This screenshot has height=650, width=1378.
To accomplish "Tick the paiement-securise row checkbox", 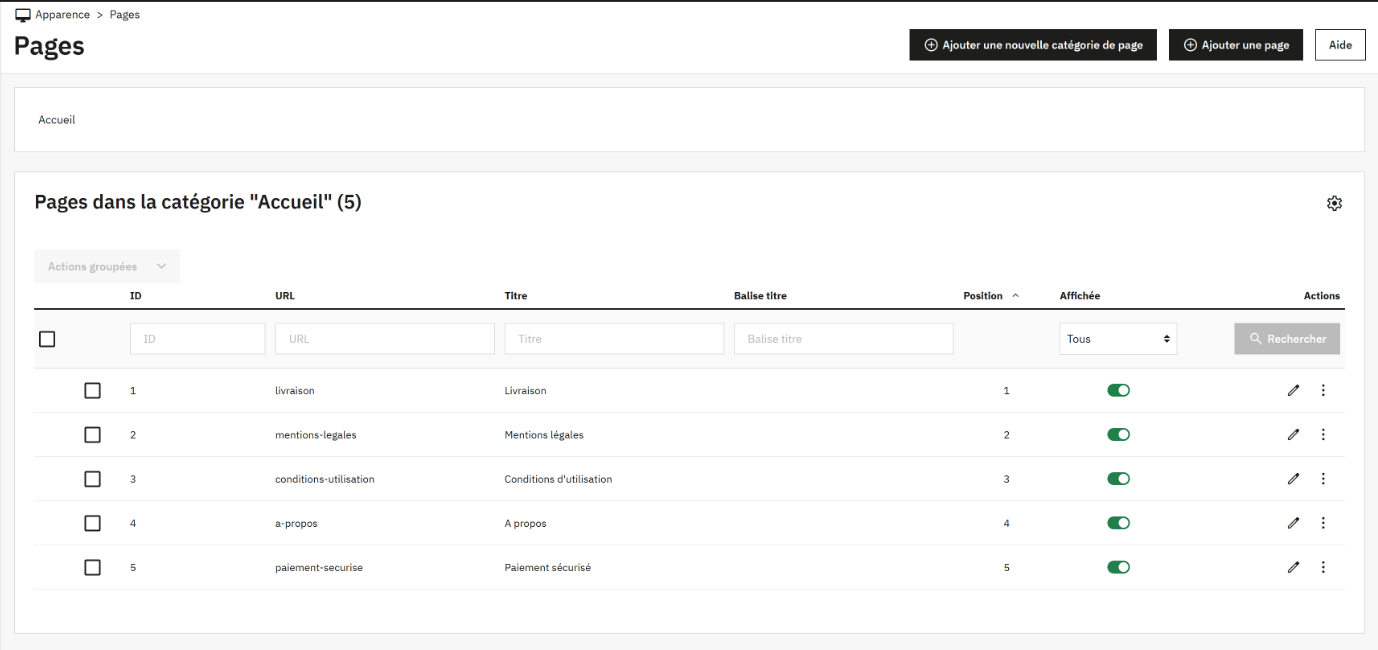I will click(93, 567).
